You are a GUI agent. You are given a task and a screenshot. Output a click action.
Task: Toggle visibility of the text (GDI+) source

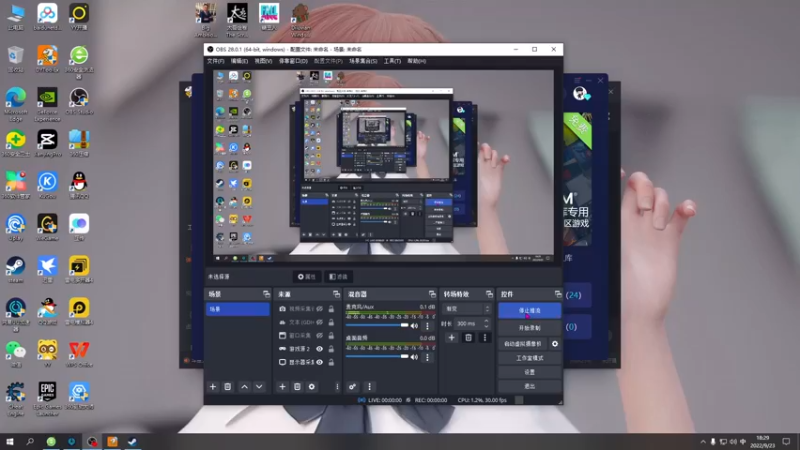319,322
